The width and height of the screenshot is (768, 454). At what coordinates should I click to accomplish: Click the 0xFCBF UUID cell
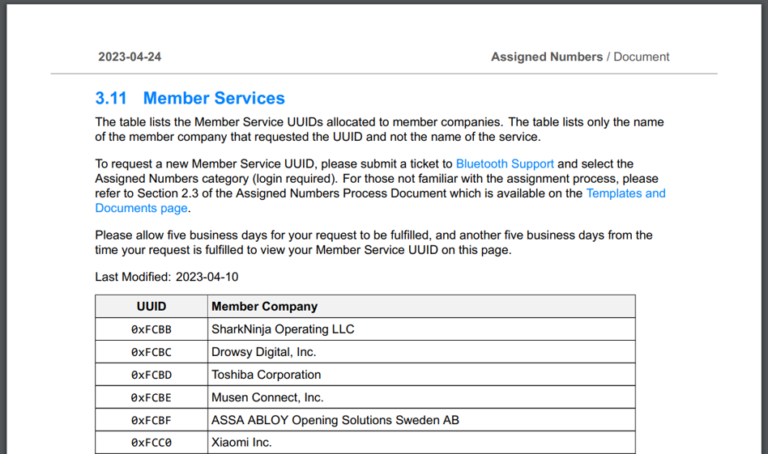click(x=151, y=420)
